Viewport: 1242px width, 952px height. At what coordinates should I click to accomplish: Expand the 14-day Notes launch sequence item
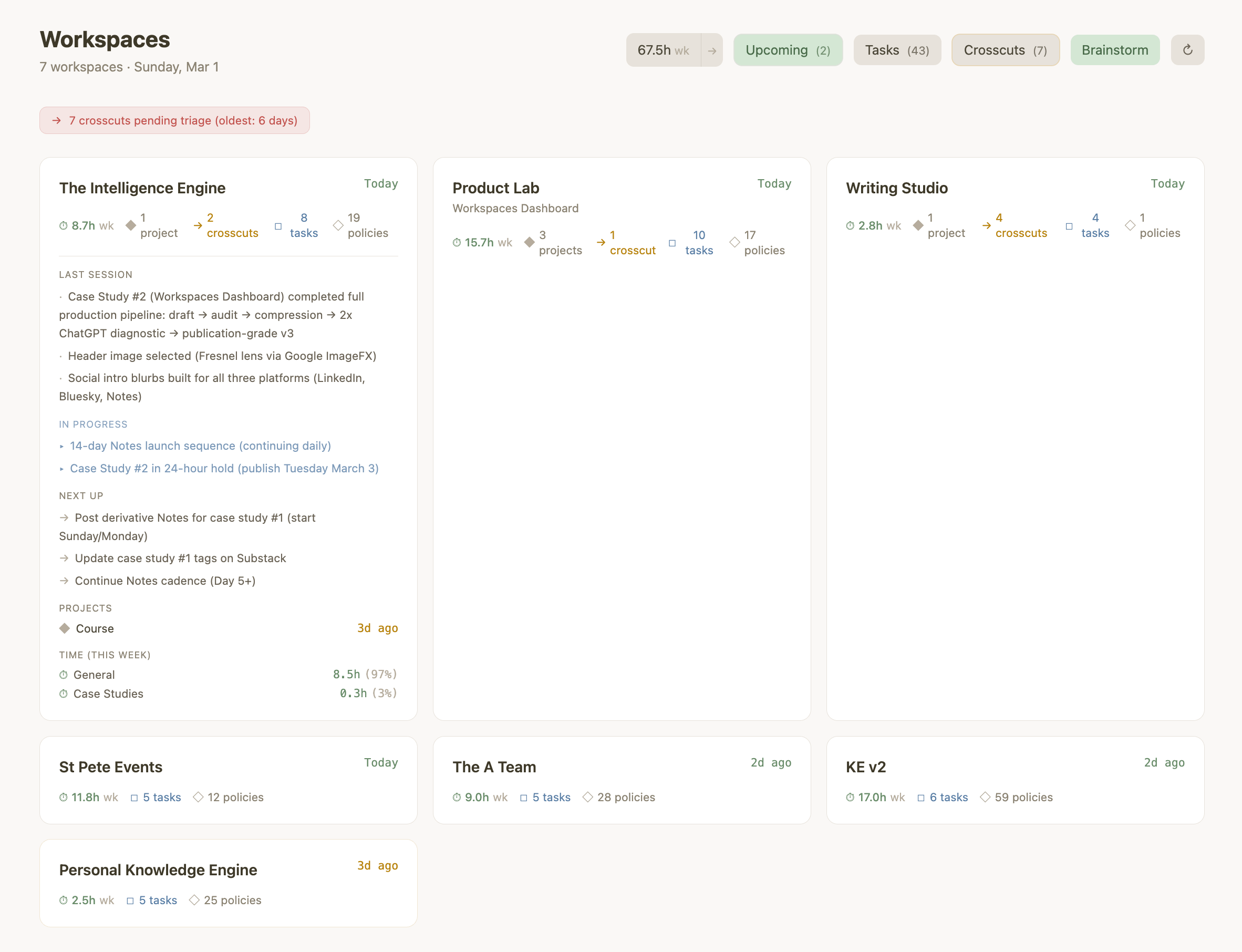click(200, 446)
